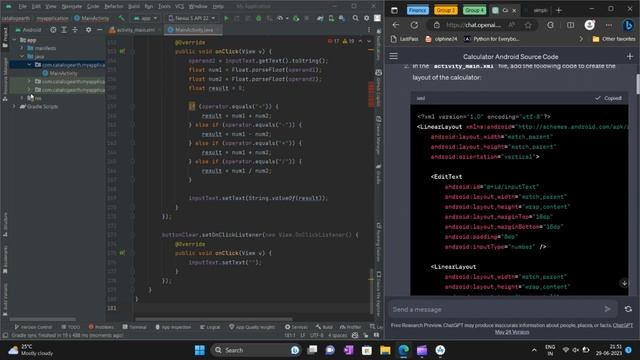Start new chat with plus icon in ChatGPT
The image size is (640, 360).
630,56
